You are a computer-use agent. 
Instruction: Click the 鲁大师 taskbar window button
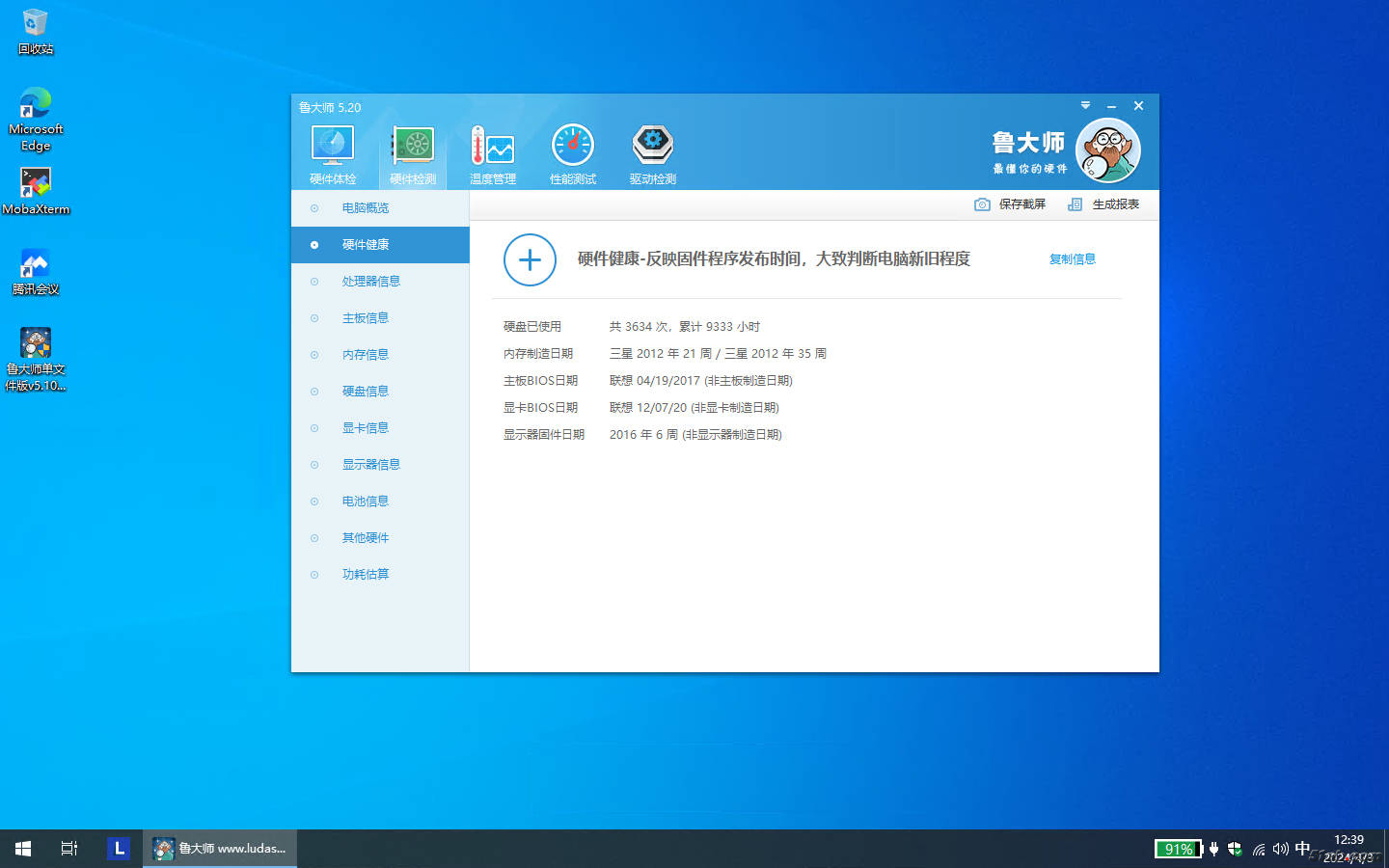click(220, 849)
